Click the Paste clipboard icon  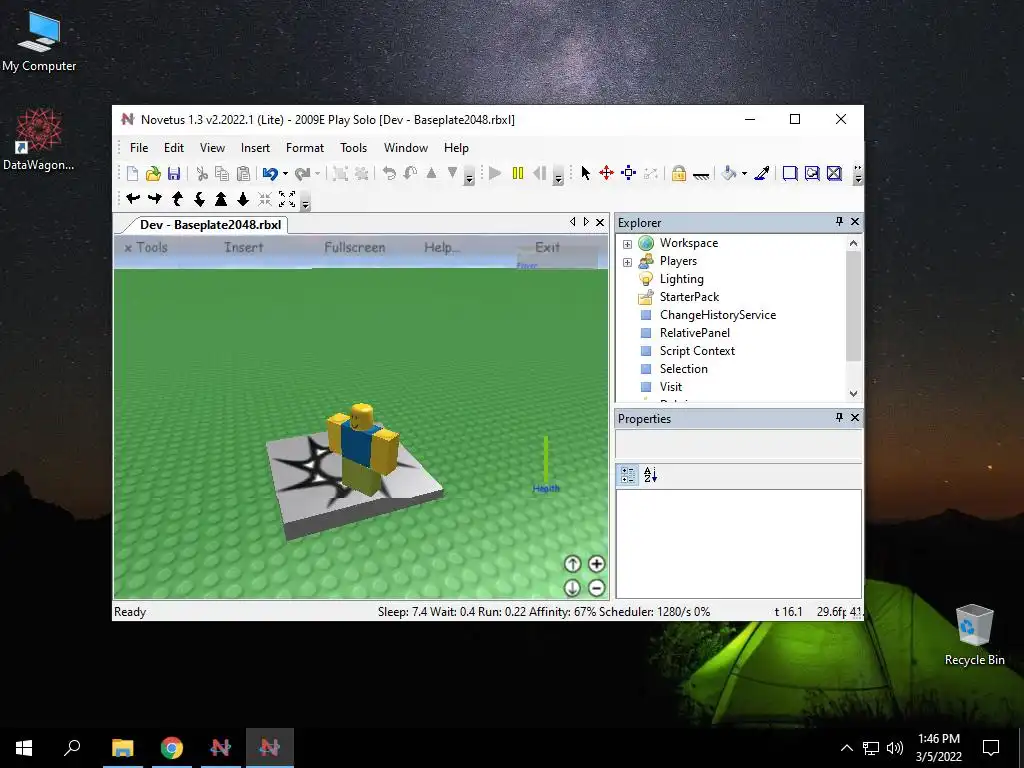pos(243,174)
